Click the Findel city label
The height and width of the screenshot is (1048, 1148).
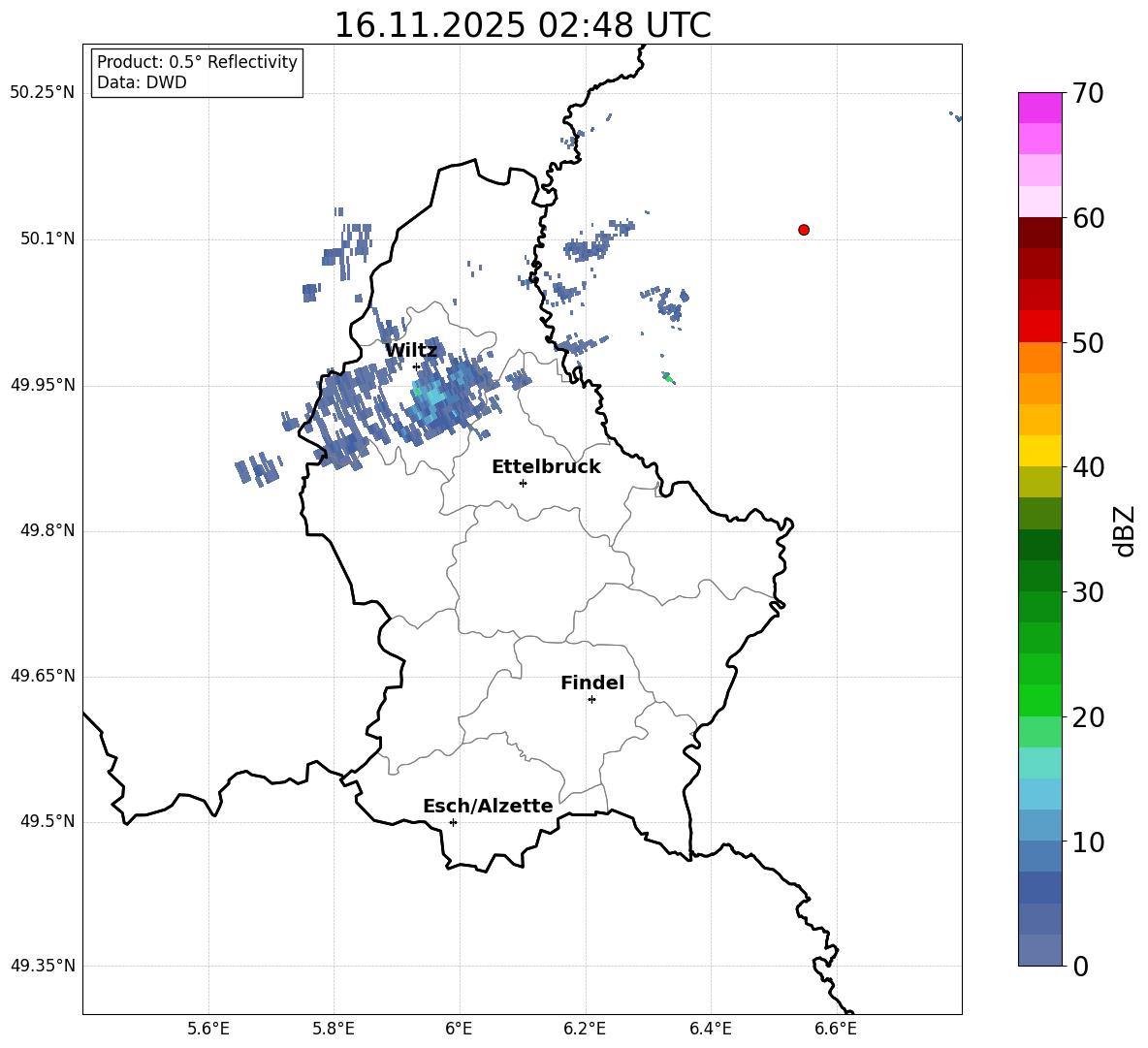592,683
